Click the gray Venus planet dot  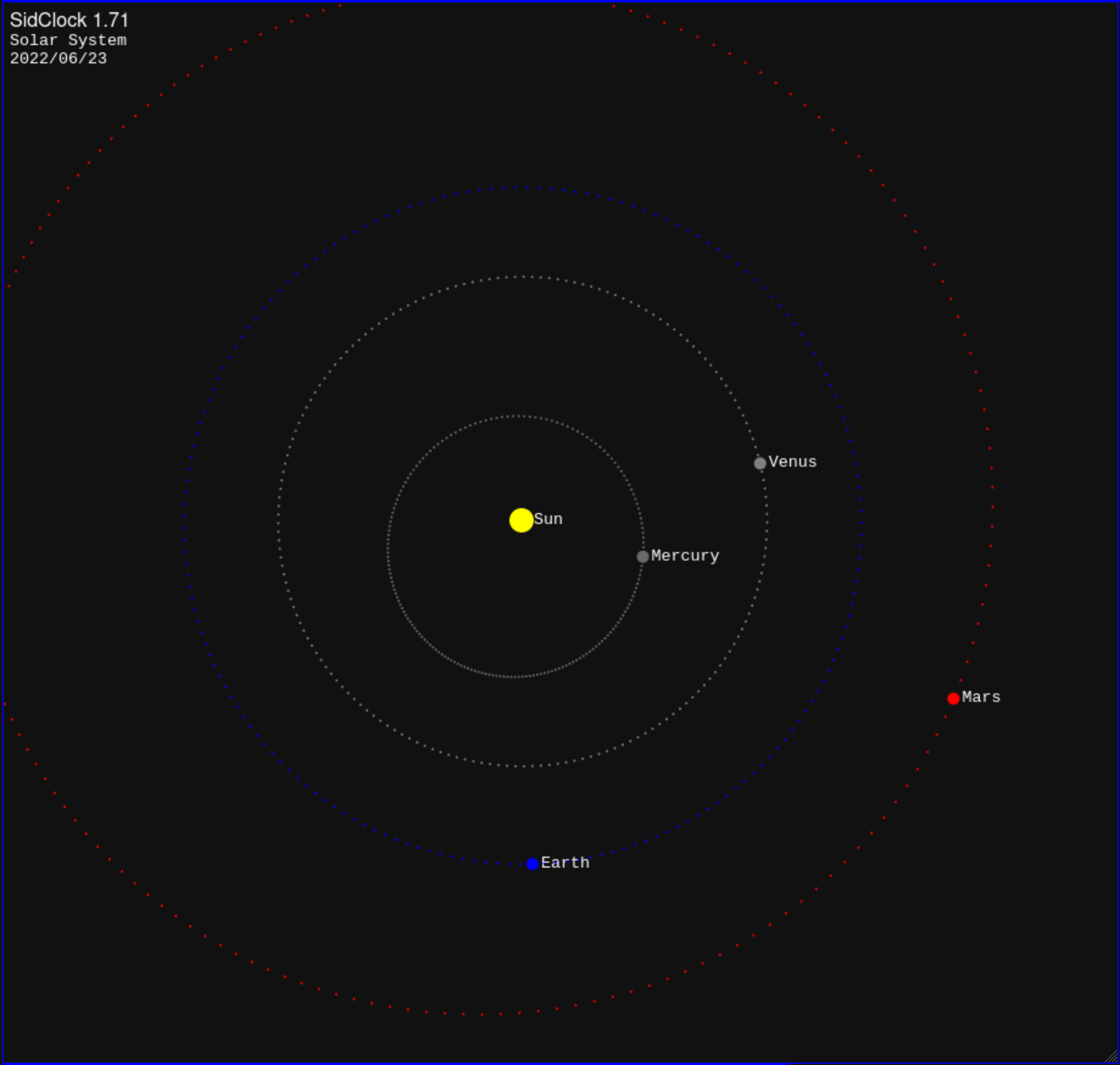[760, 463]
